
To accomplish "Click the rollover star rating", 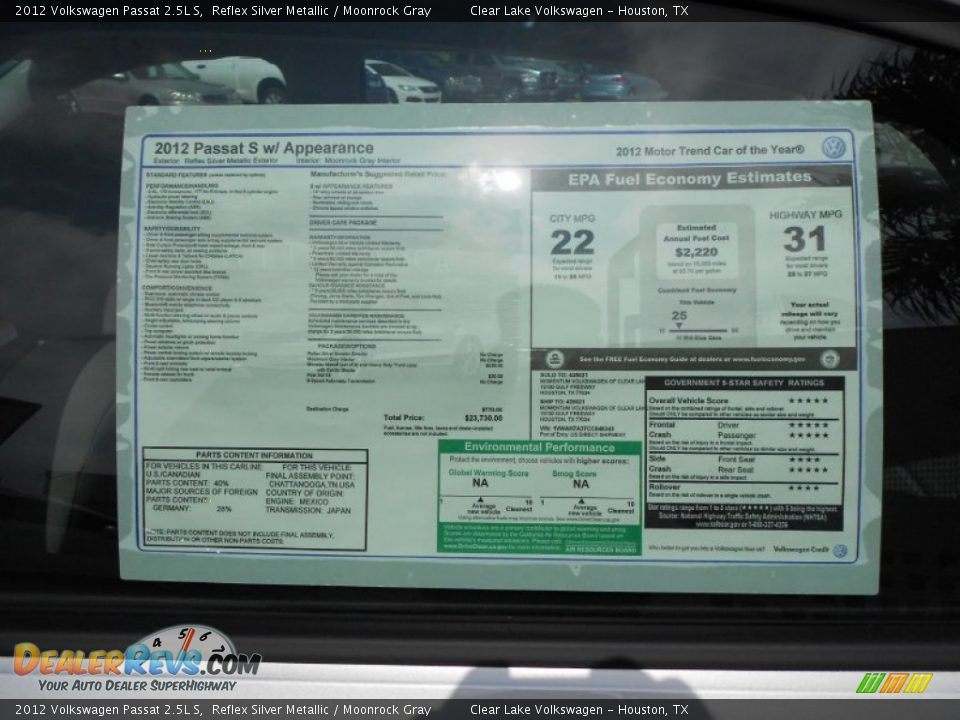I will click(804, 488).
